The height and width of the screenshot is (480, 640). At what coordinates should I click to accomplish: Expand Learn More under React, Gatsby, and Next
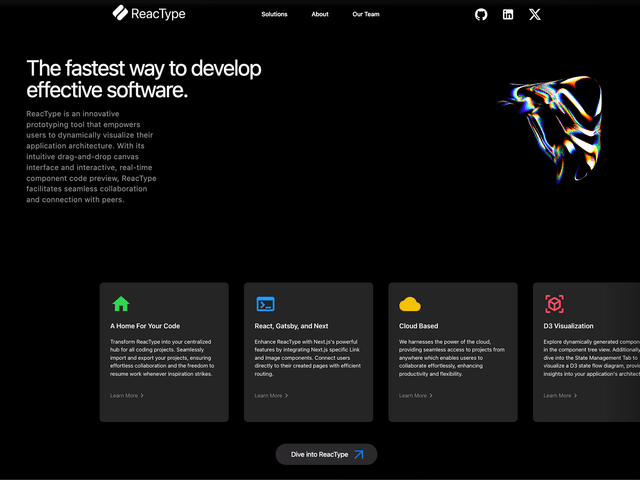pyautogui.click(x=271, y=396)
